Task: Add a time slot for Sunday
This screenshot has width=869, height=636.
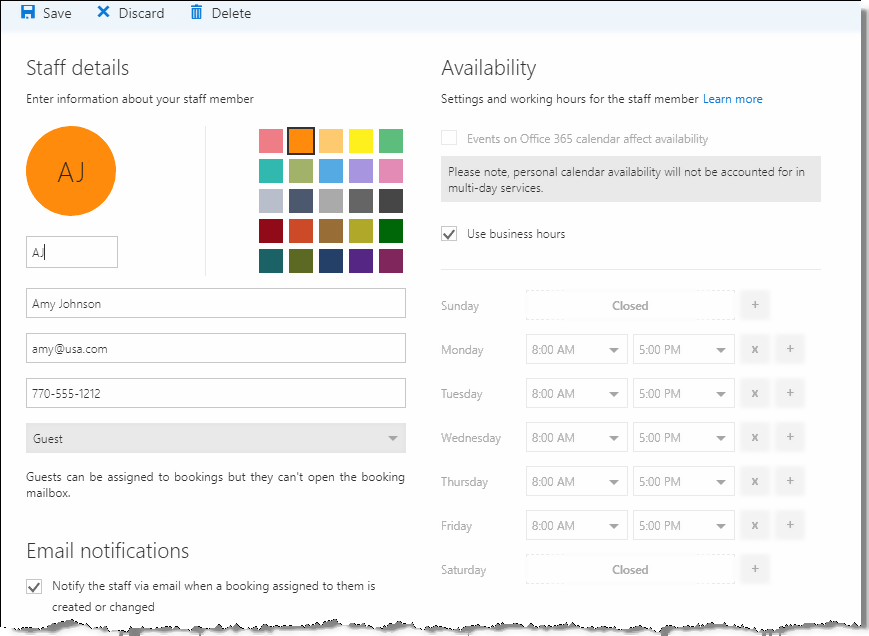Action: pos(754,305)
